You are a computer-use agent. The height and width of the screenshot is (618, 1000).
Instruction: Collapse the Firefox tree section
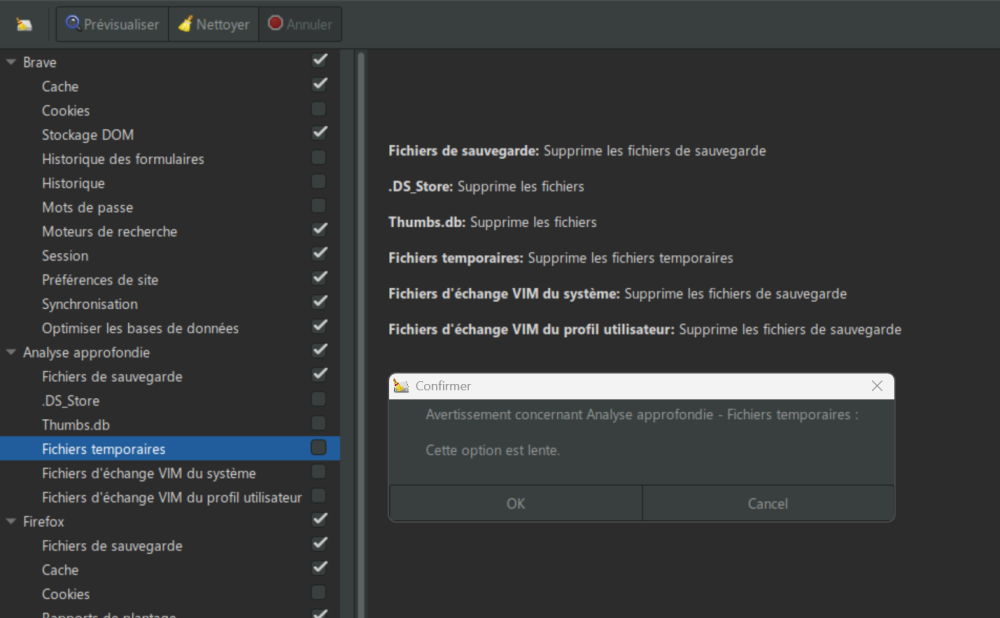click(11, 521)
